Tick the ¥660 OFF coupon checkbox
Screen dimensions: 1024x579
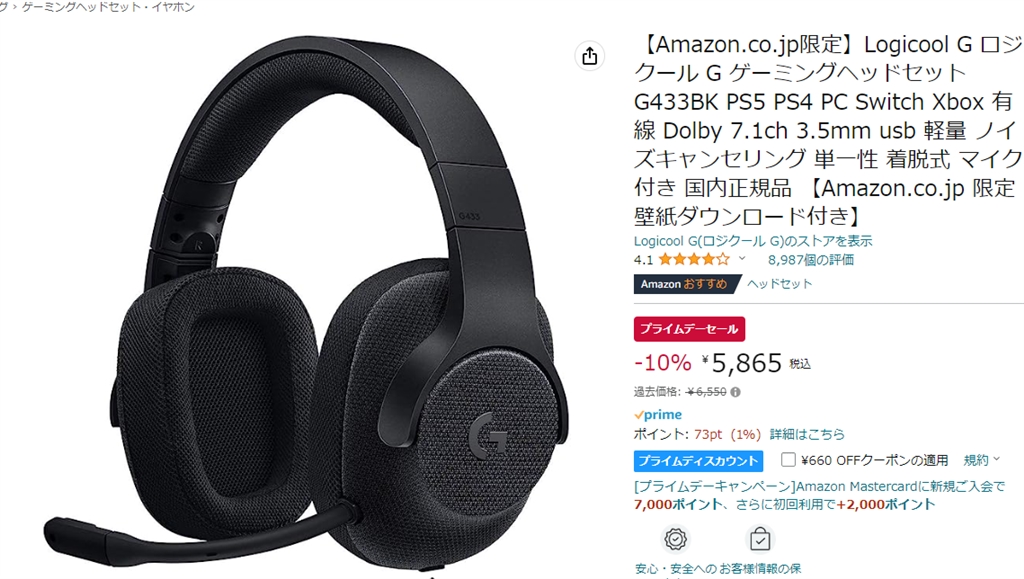(788, 460)
